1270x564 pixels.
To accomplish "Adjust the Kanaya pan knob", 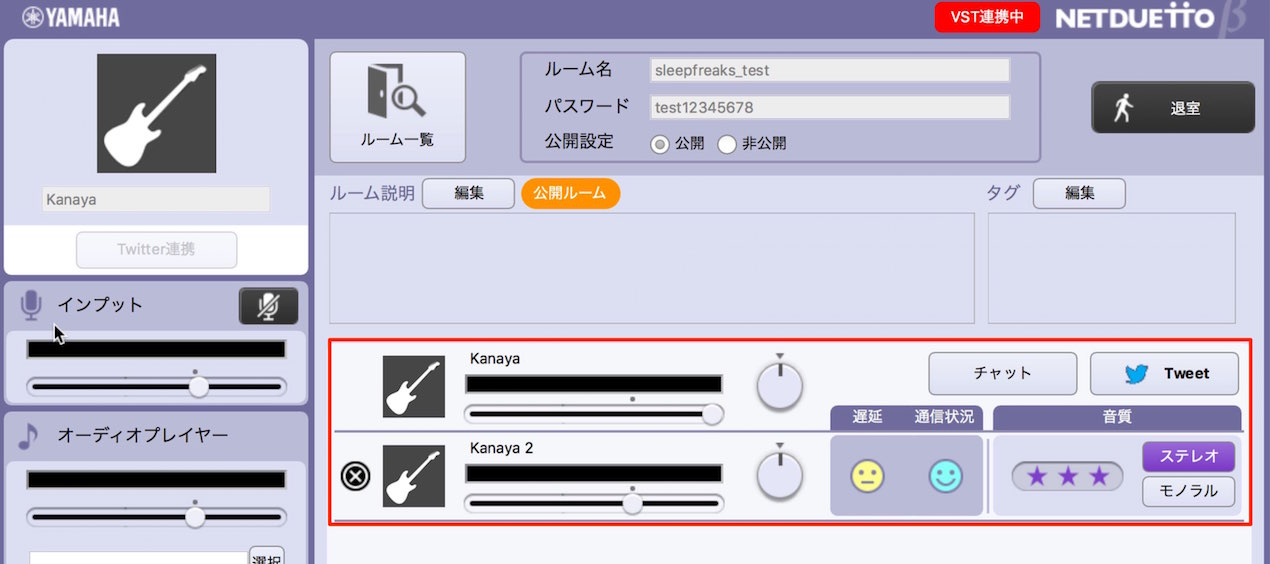I will pyautogui.click(x=780, y=386).
